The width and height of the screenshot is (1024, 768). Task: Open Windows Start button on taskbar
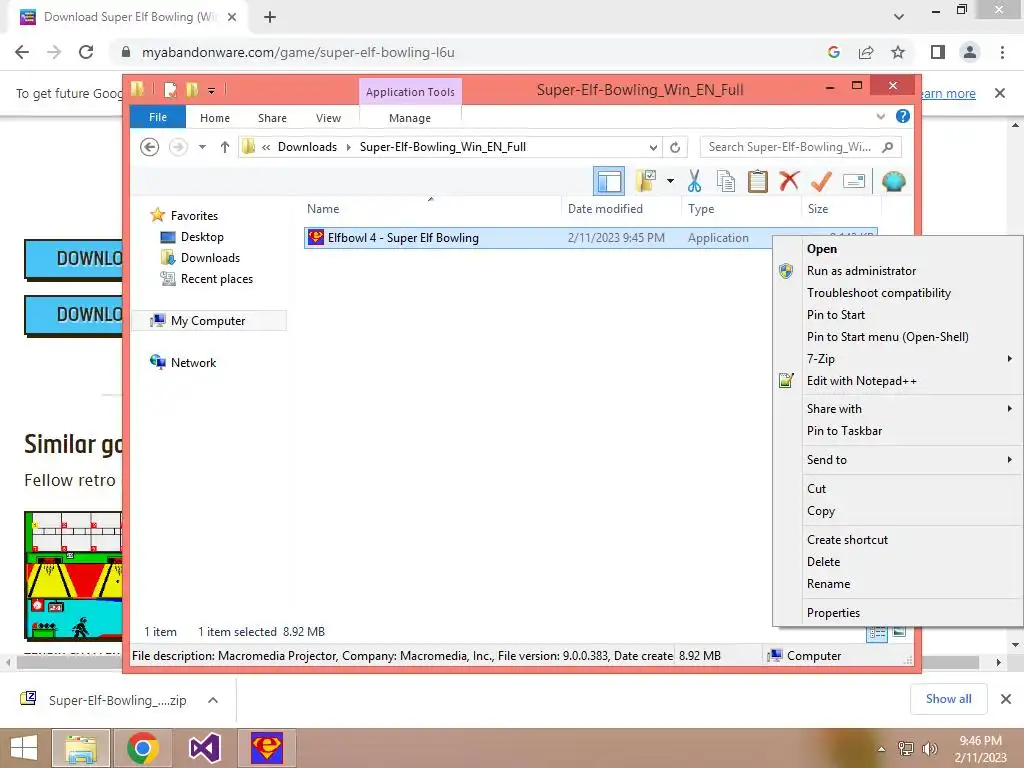coord(24,748)
